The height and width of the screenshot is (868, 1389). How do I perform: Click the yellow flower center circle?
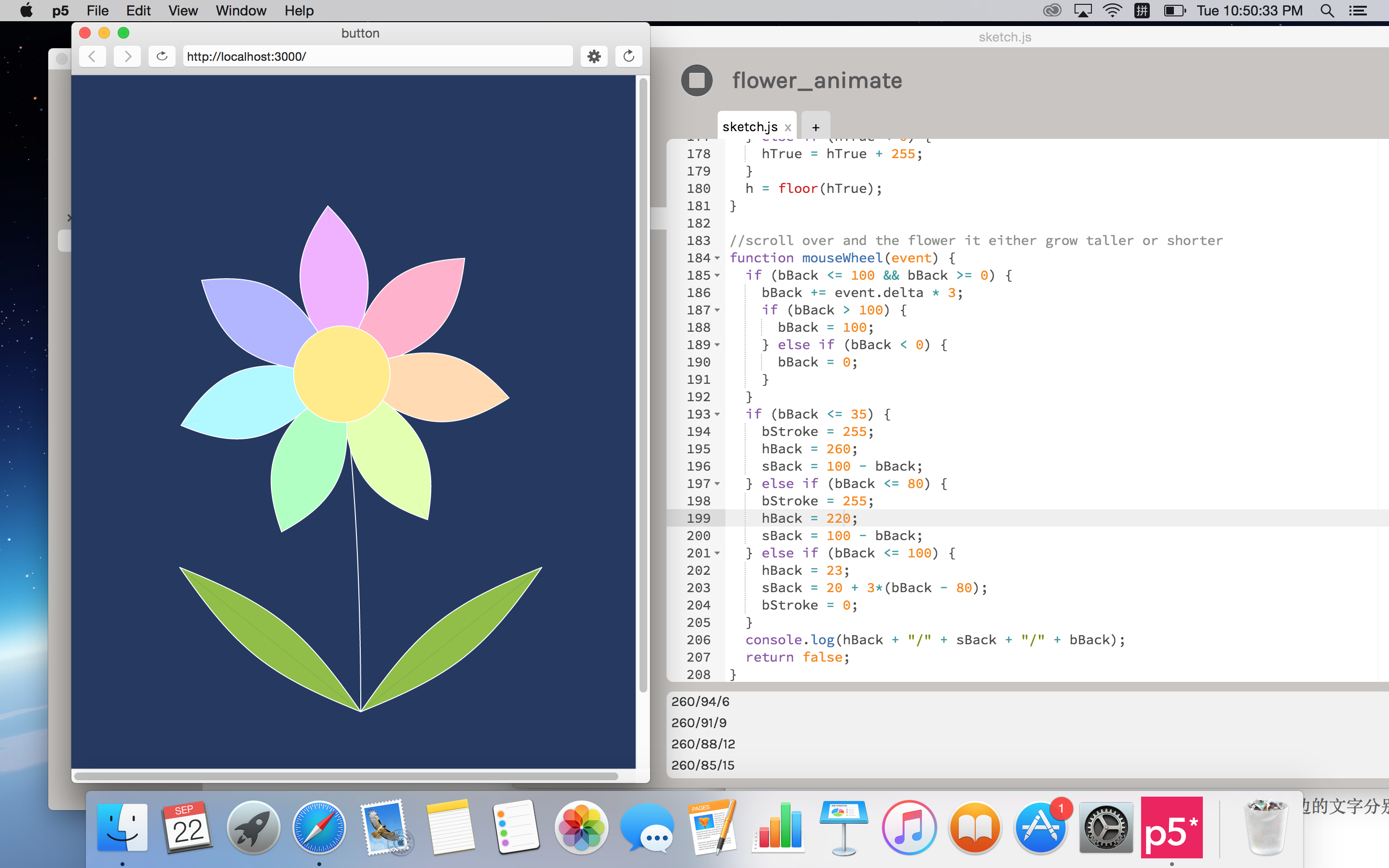pyautogui.click(x=341, y=374)
